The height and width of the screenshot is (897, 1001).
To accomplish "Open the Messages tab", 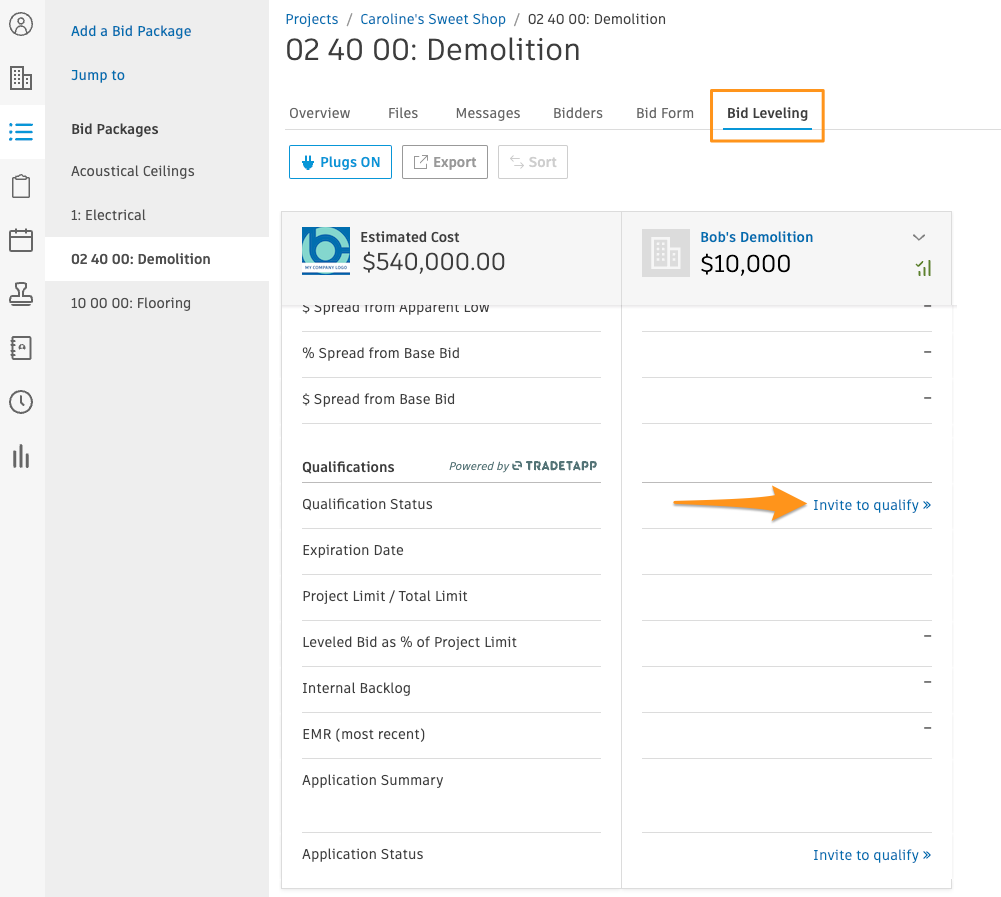I will click(x=487, y=113).
